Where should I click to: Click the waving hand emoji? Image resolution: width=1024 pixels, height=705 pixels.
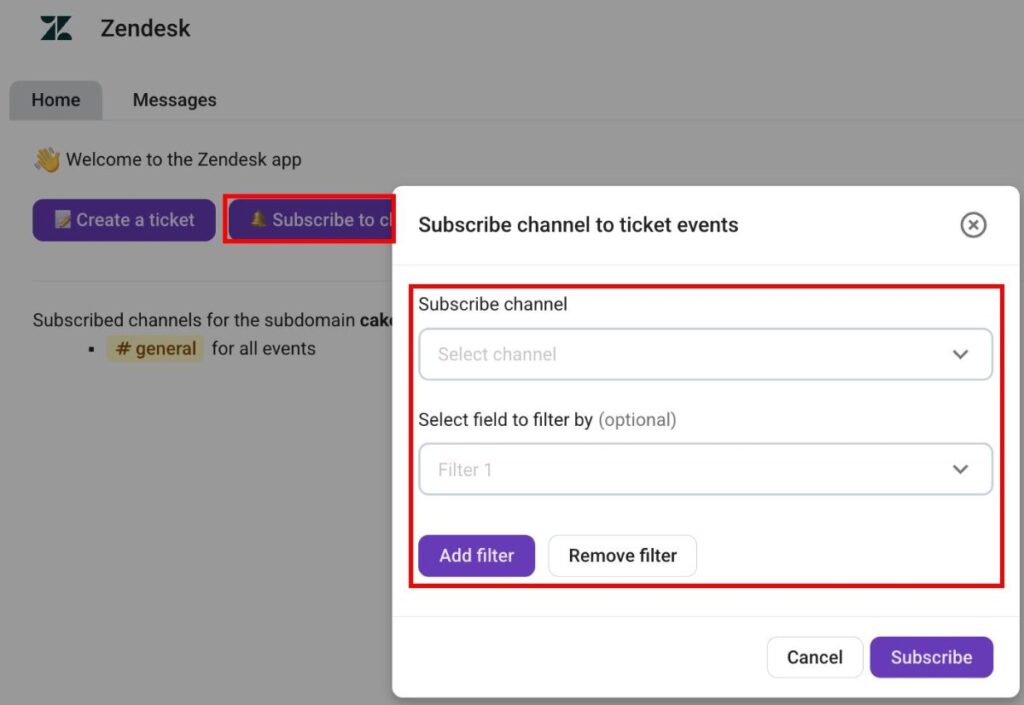pos(47,160)
